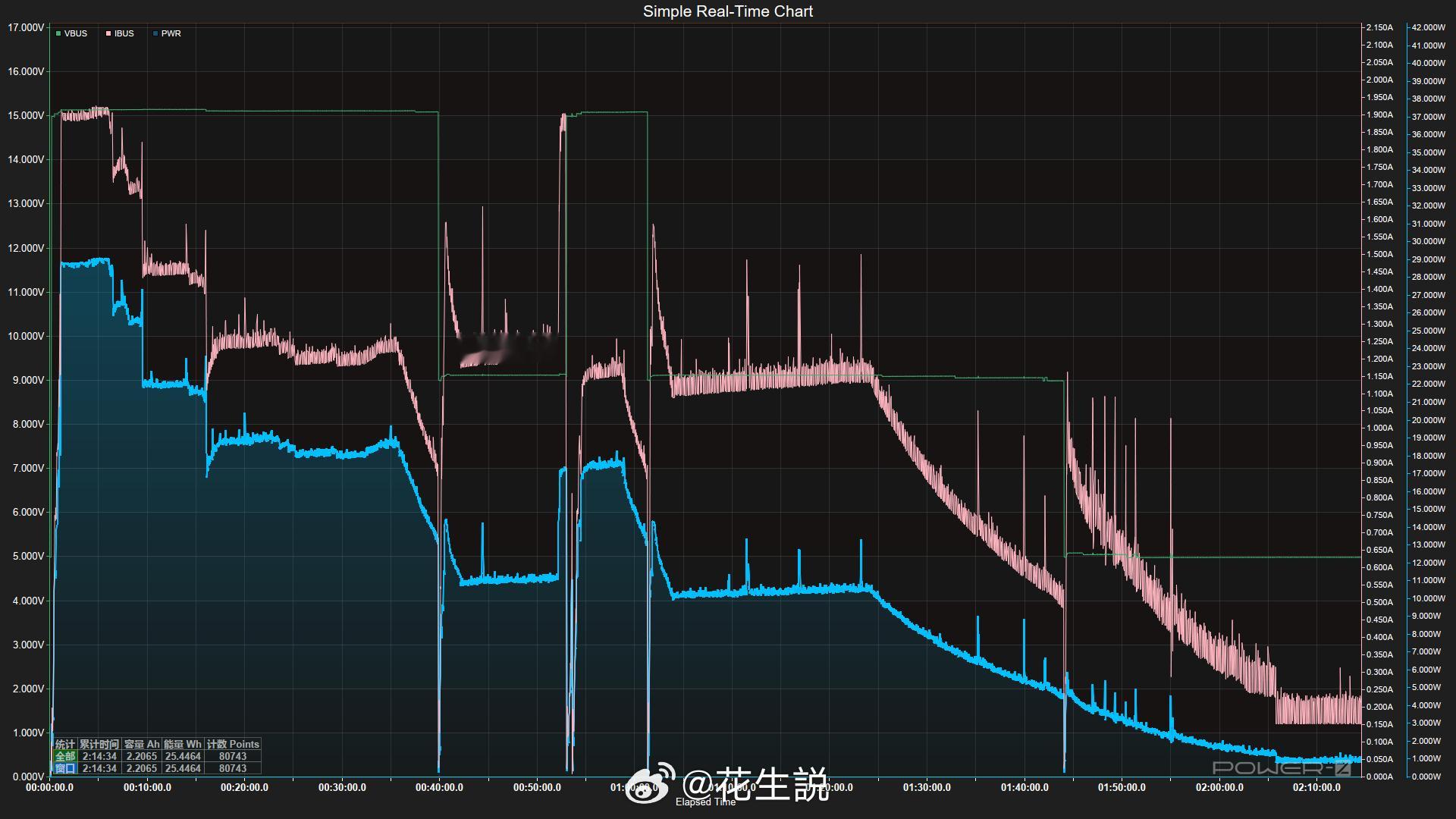Click the 统计 header cell in stats table
Screen dimensions: 1456x819
pos(65,744)
